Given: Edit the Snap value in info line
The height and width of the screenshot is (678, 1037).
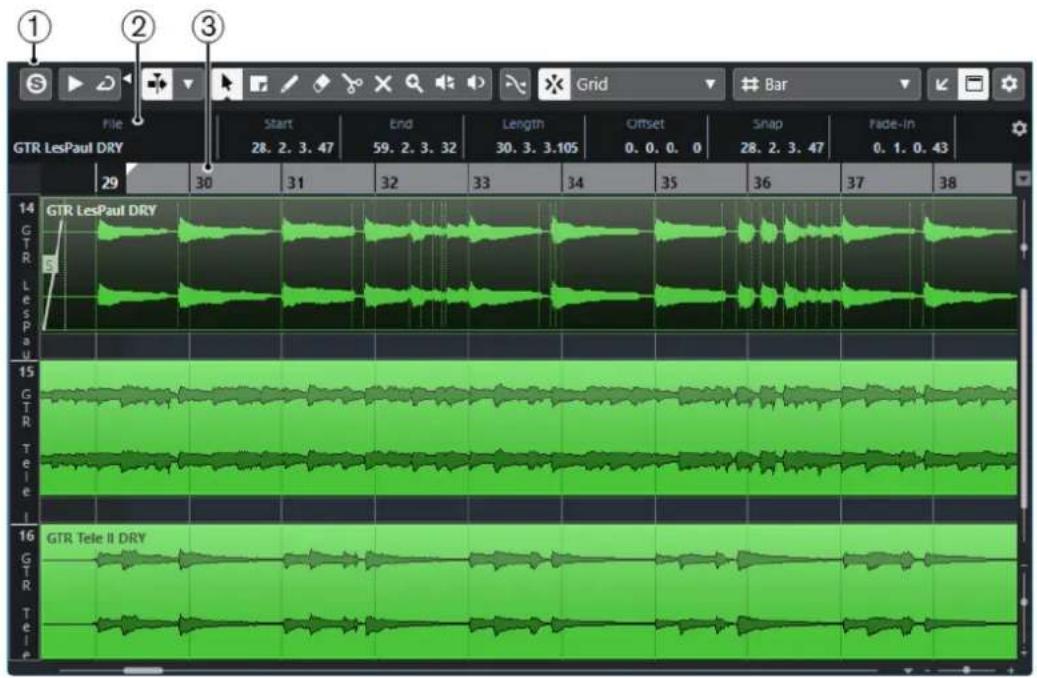Looking at the screenshot, I should pyautogui.click(x=782, y=148).
